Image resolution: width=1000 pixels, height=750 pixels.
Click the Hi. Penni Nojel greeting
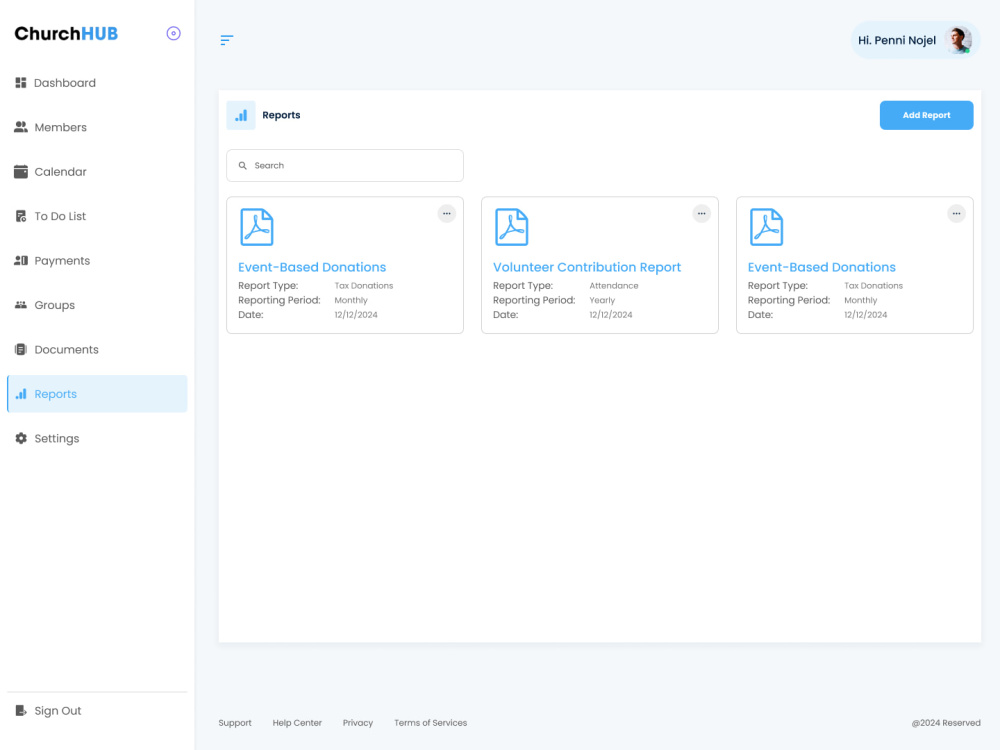tap(897, 40)
